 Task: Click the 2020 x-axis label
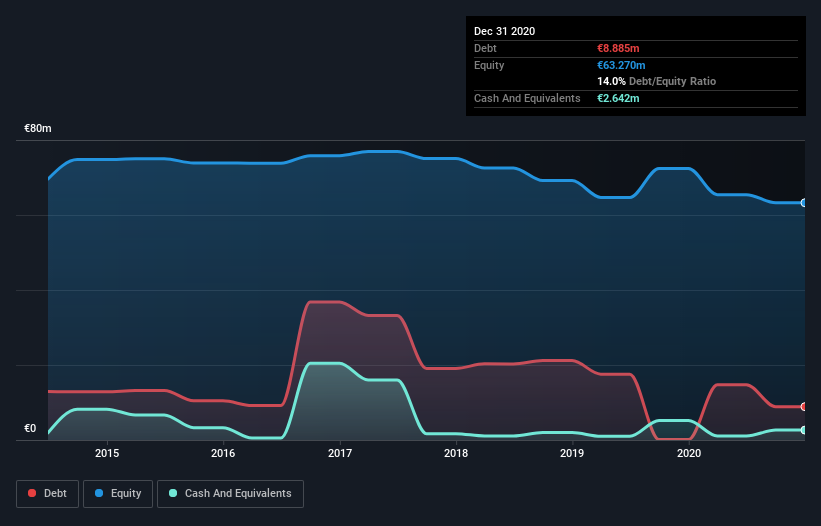[689, 453]
